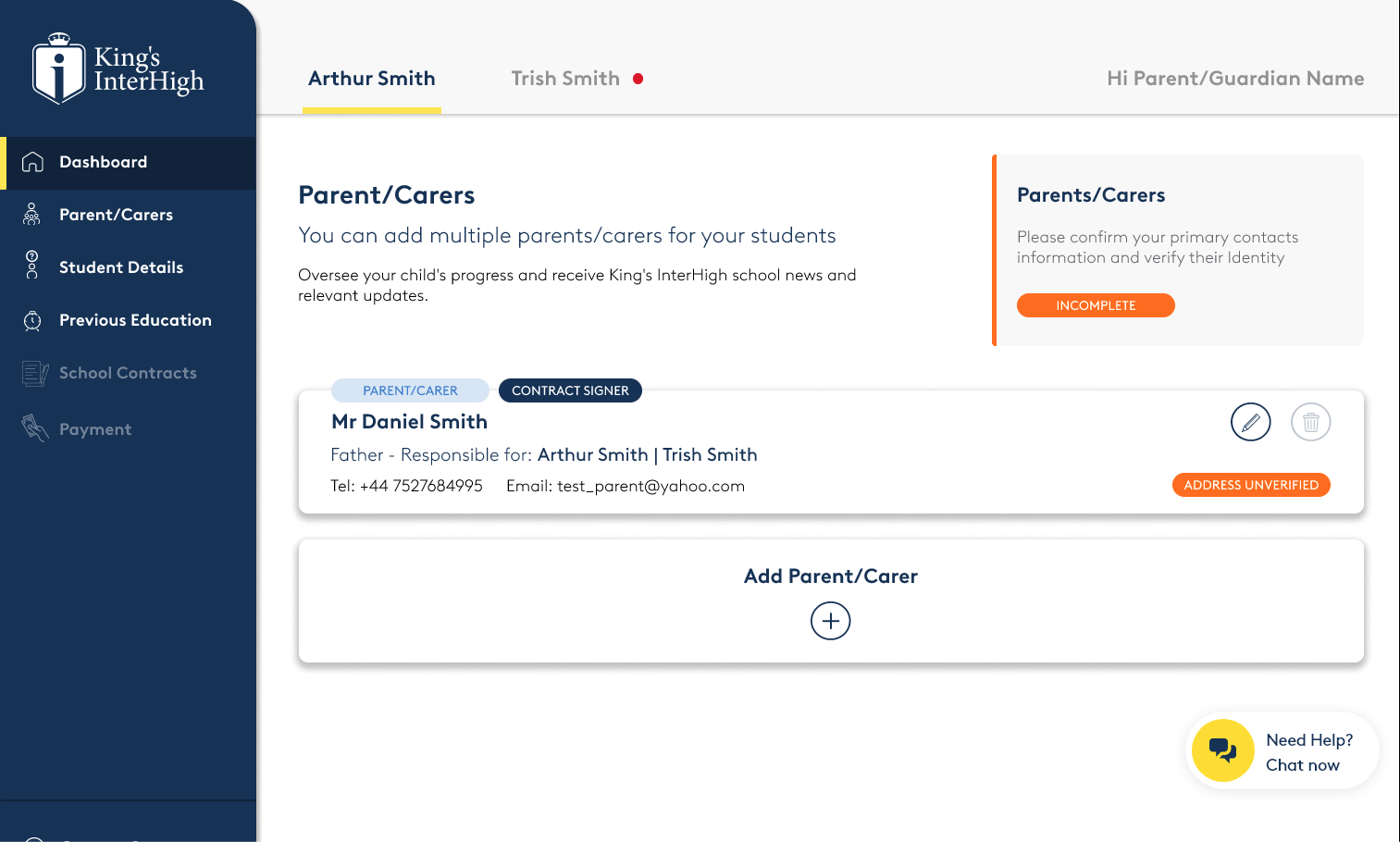Click the King's InterHigh logo
1400x842 pixels.
coord(118,68)
